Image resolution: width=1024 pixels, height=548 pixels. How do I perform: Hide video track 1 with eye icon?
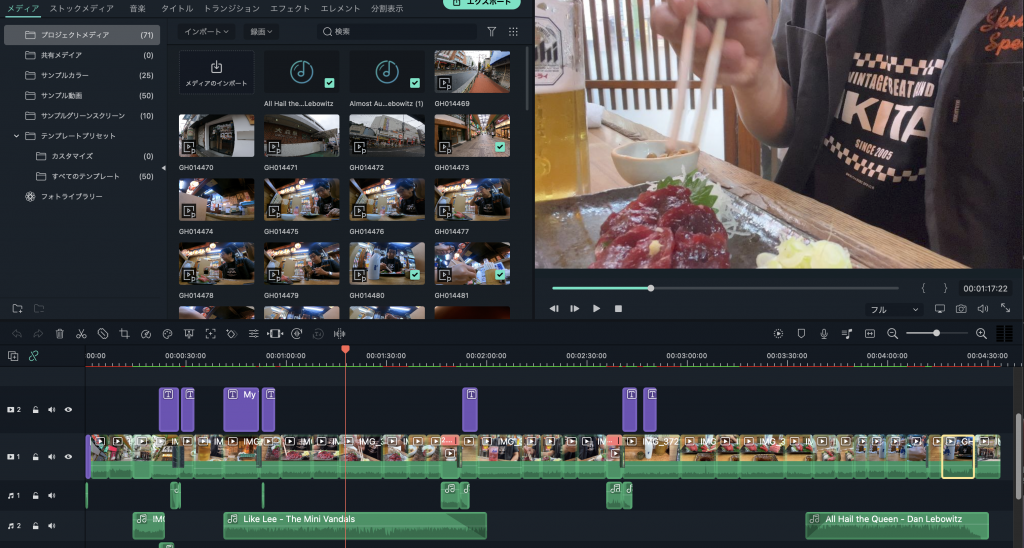coord(68,457)
